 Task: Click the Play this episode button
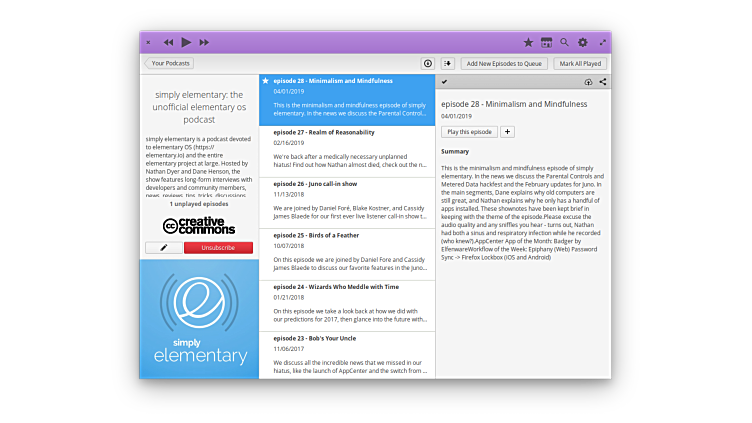(x=469, y=131)
